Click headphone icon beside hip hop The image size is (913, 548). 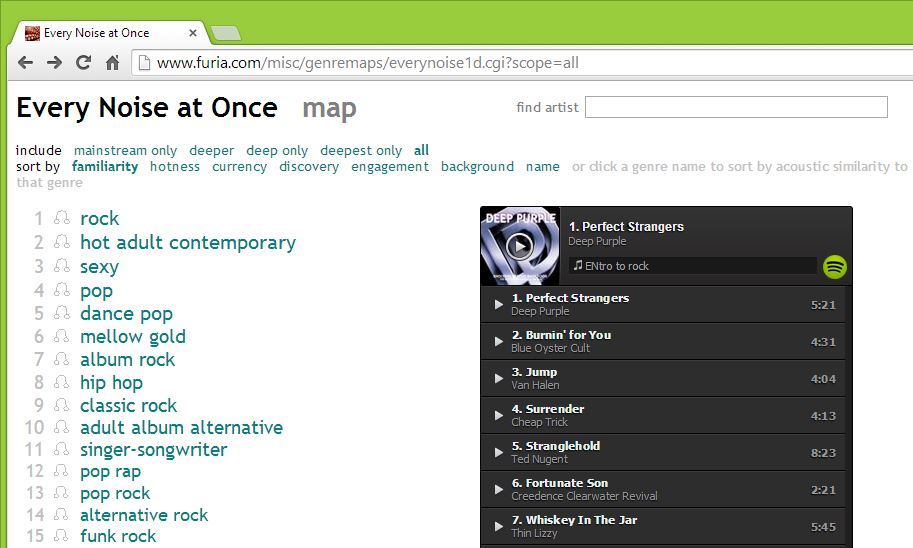click(62, 382)
